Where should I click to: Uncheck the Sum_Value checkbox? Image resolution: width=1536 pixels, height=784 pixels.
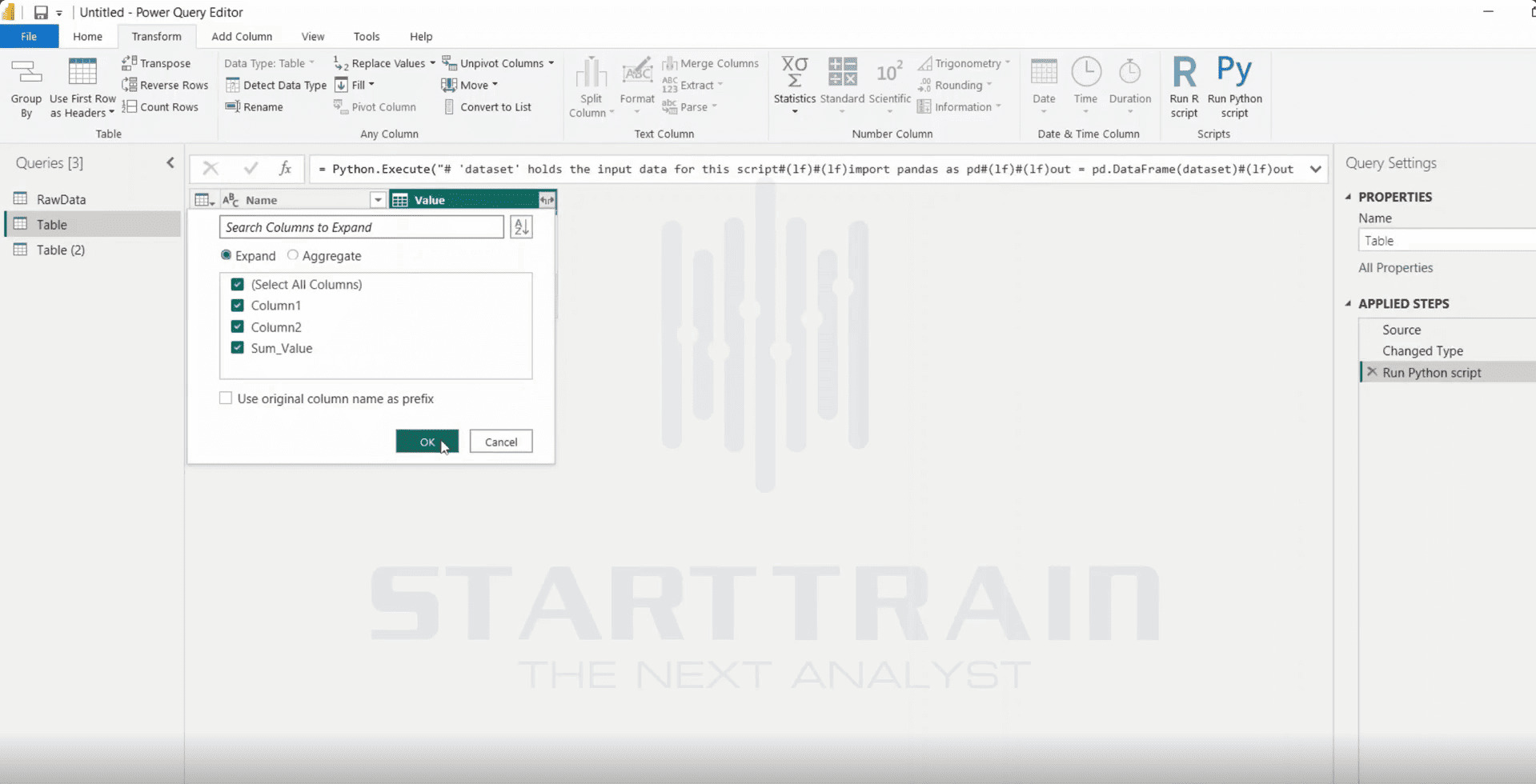[x=237, y=347]
